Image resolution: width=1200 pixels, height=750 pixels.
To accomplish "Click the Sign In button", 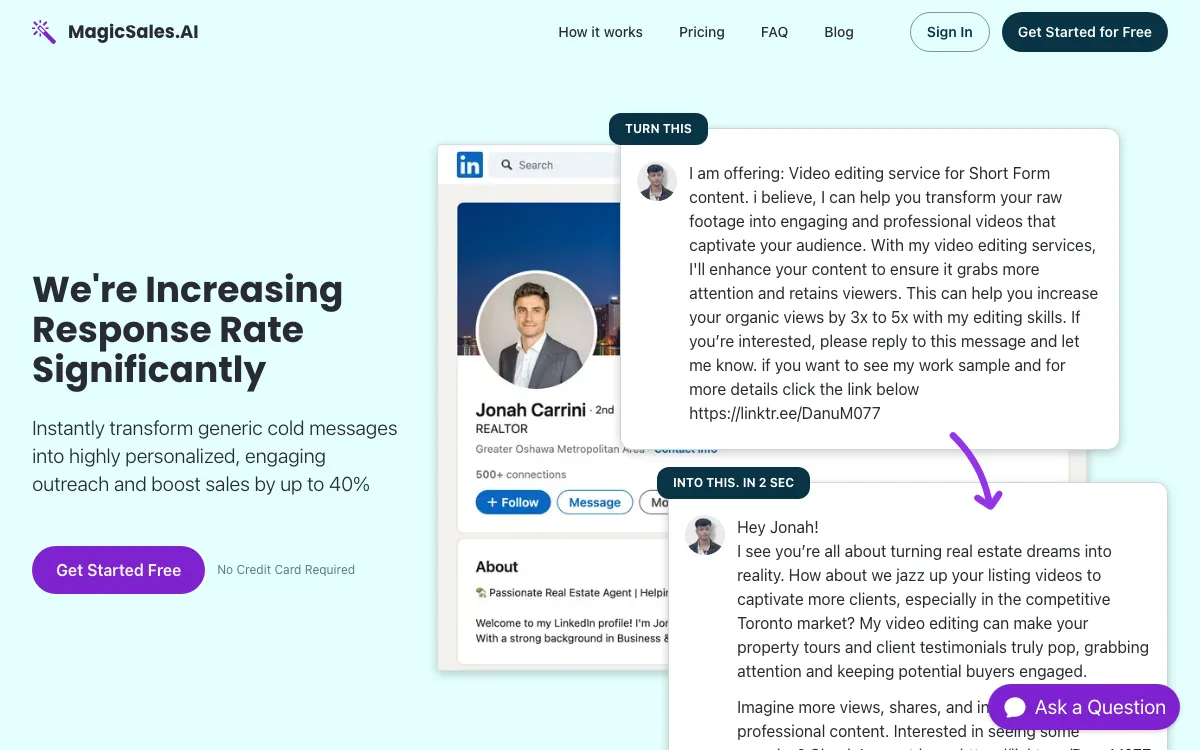I will click(x=949, y=32).
